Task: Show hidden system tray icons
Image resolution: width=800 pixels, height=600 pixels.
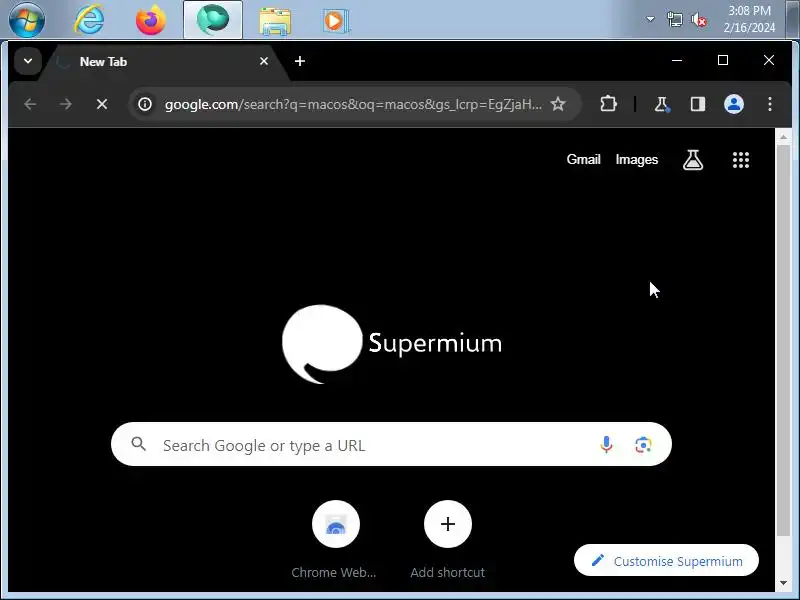Action: click(650, 19)
